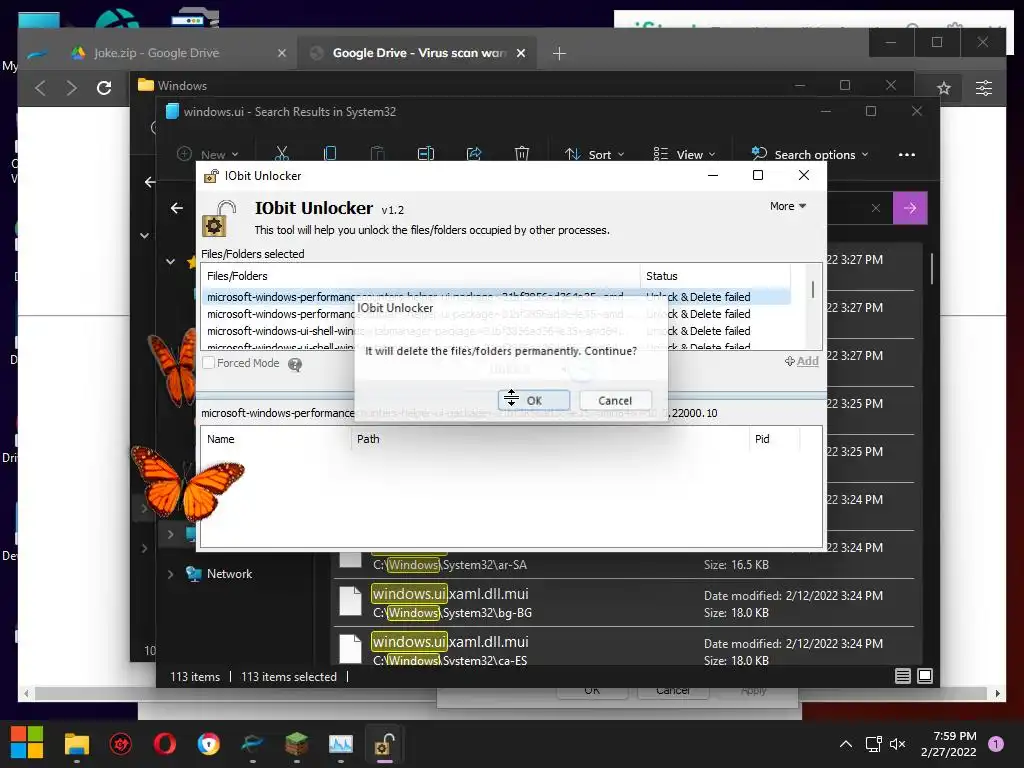Open the red gear app in the taskbar
Screen dimensions: 1024x768
[x=121, y=744]
